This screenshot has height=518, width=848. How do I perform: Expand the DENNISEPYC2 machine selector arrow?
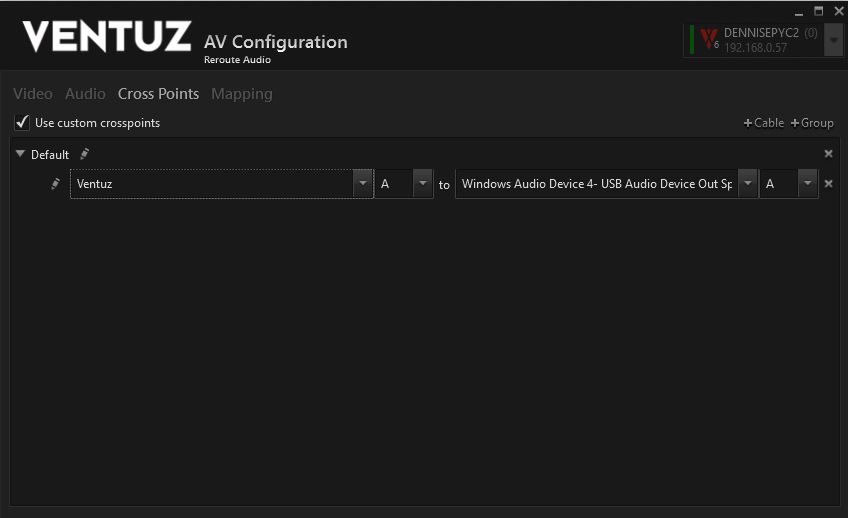tap(832, 40)
